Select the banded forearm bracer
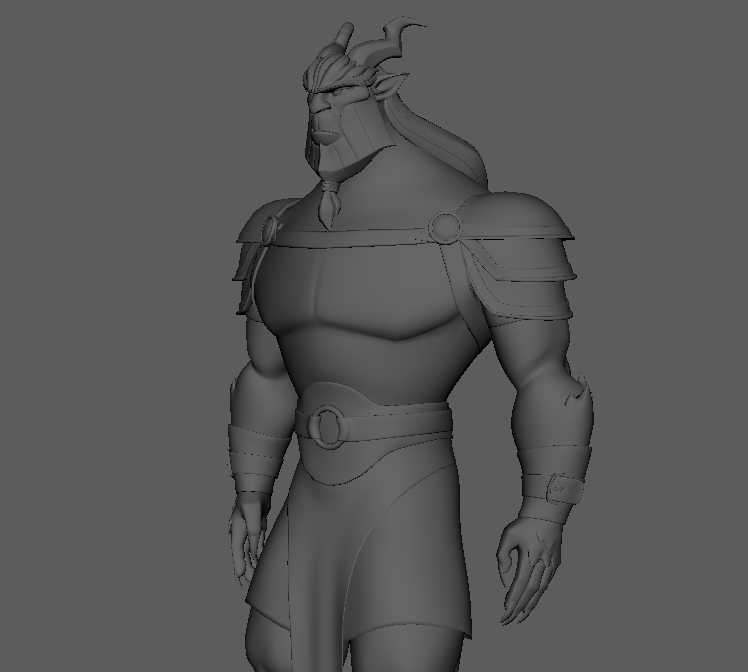The height and width of the screenshot is (672, 748). (x=250, y=460)
